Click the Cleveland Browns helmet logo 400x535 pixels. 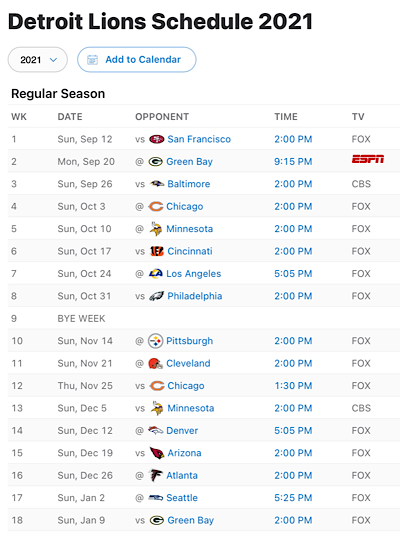pos(156,363)
